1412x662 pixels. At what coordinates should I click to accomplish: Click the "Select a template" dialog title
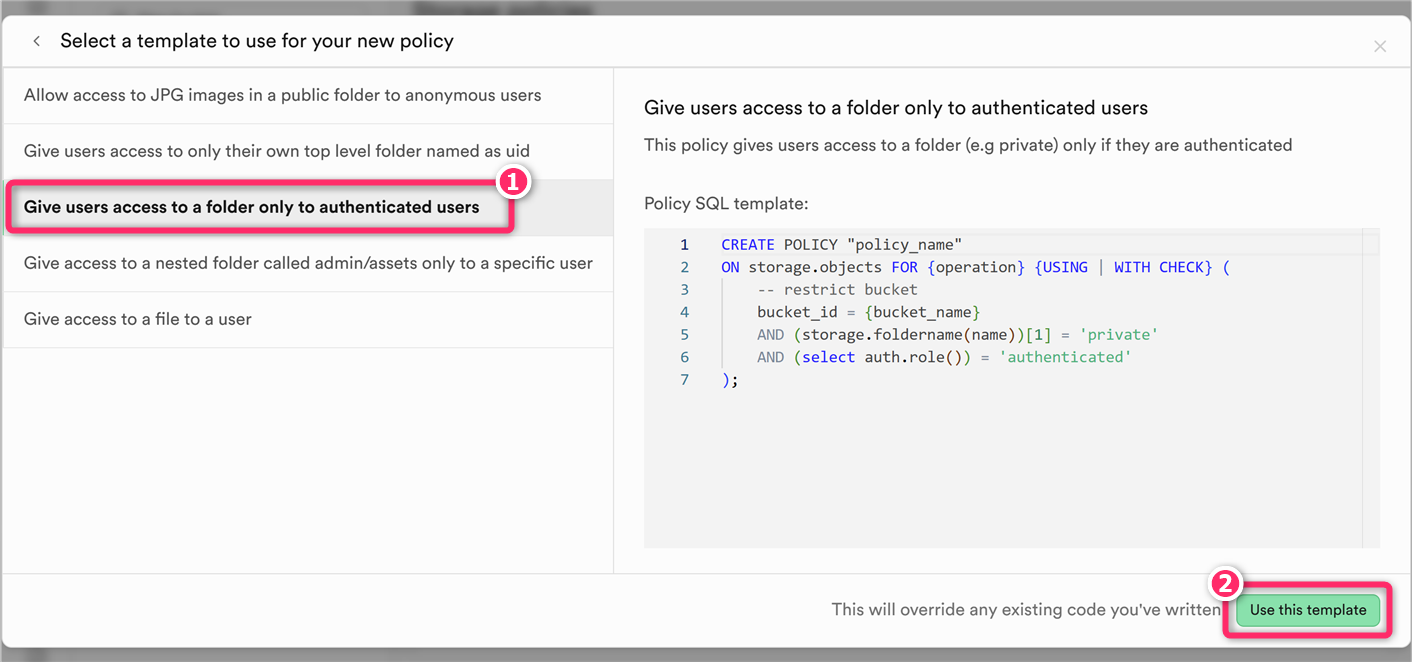pyautogui.click(x=257, y=41)
